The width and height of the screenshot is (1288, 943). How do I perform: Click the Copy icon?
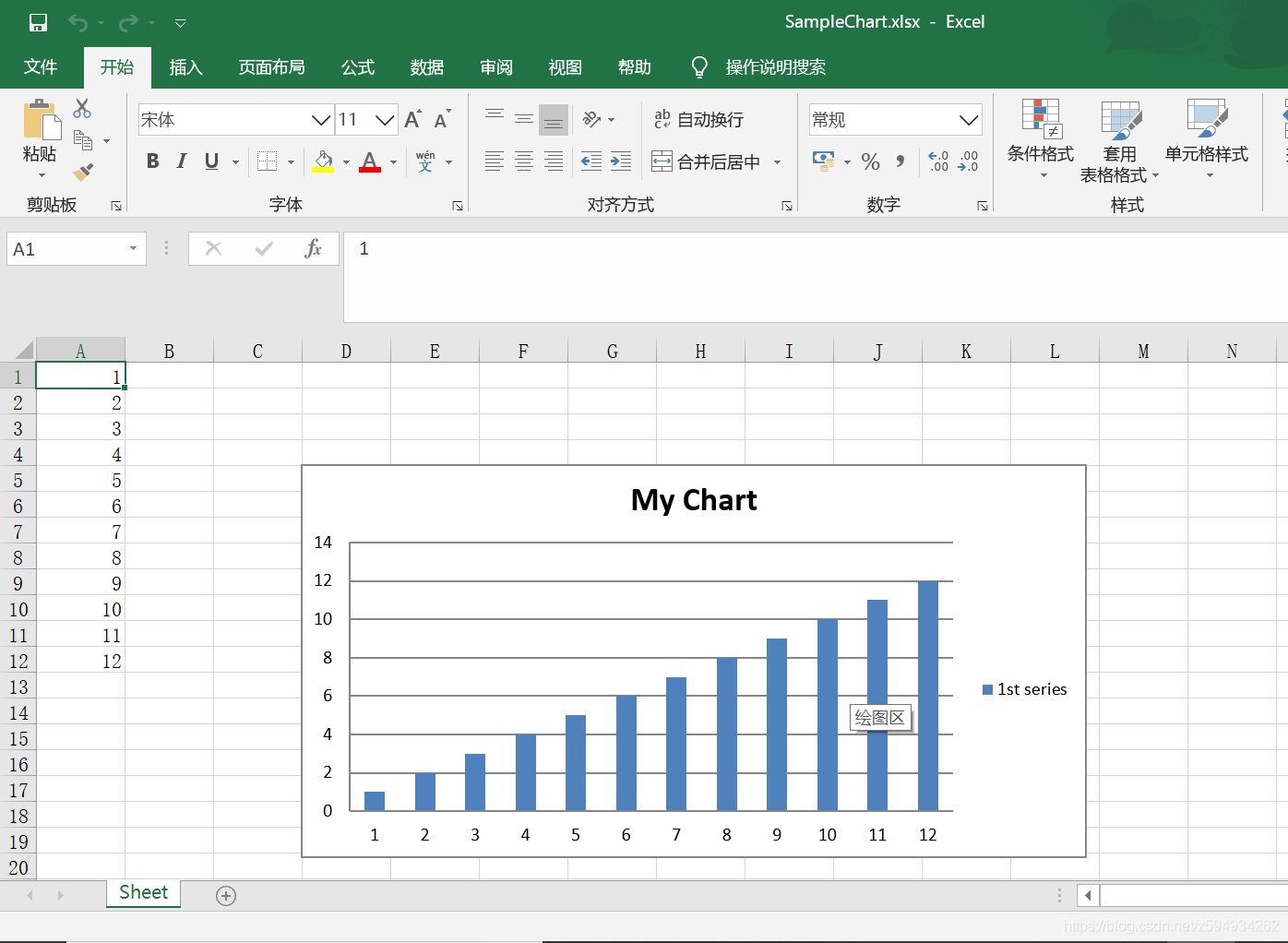83,140
